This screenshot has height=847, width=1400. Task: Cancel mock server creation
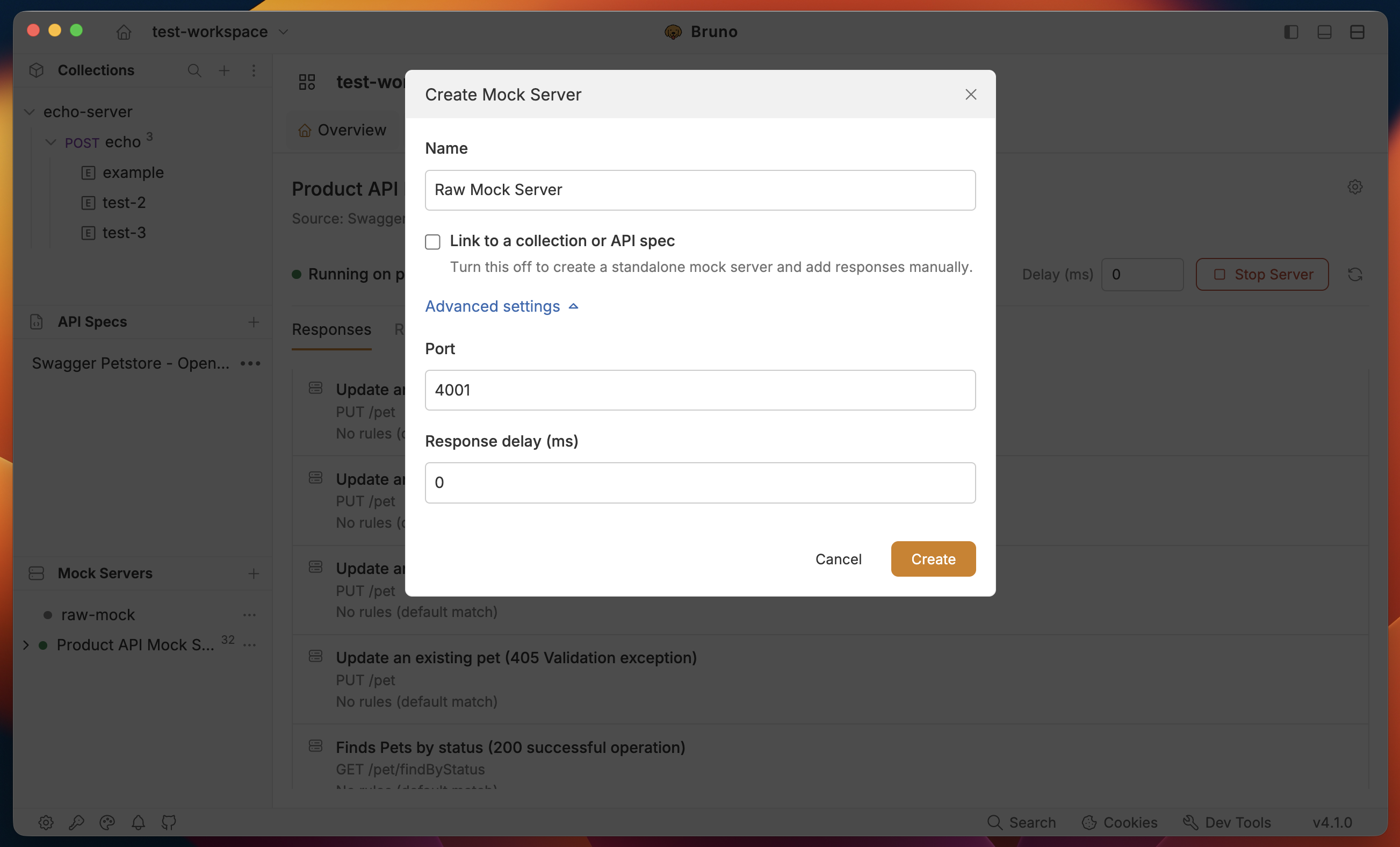(838, 559)
